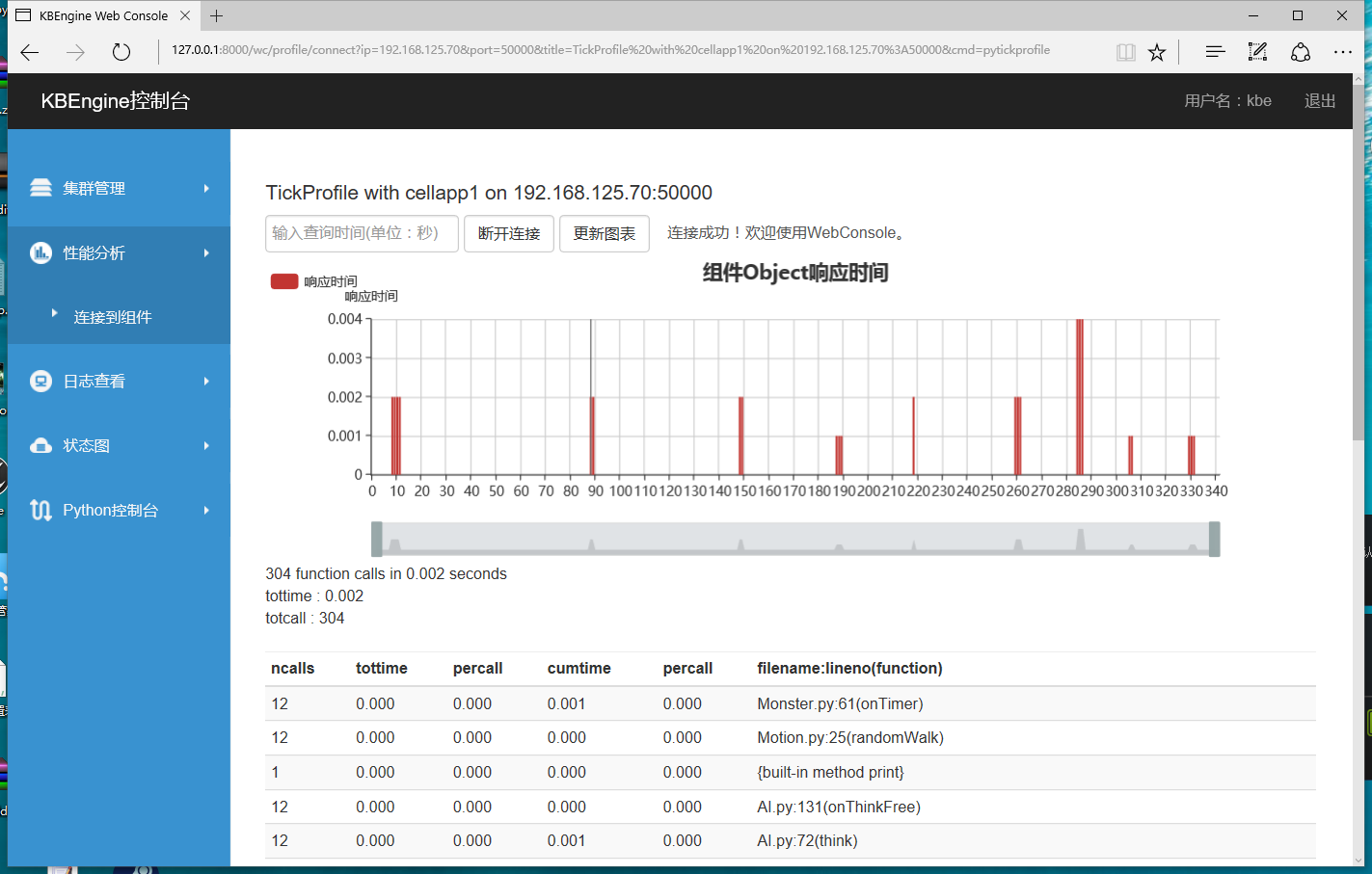Expand the Python控制台 menu arrow
Image resolution: width=1372 pixels, height=874 pixels.
206,510
